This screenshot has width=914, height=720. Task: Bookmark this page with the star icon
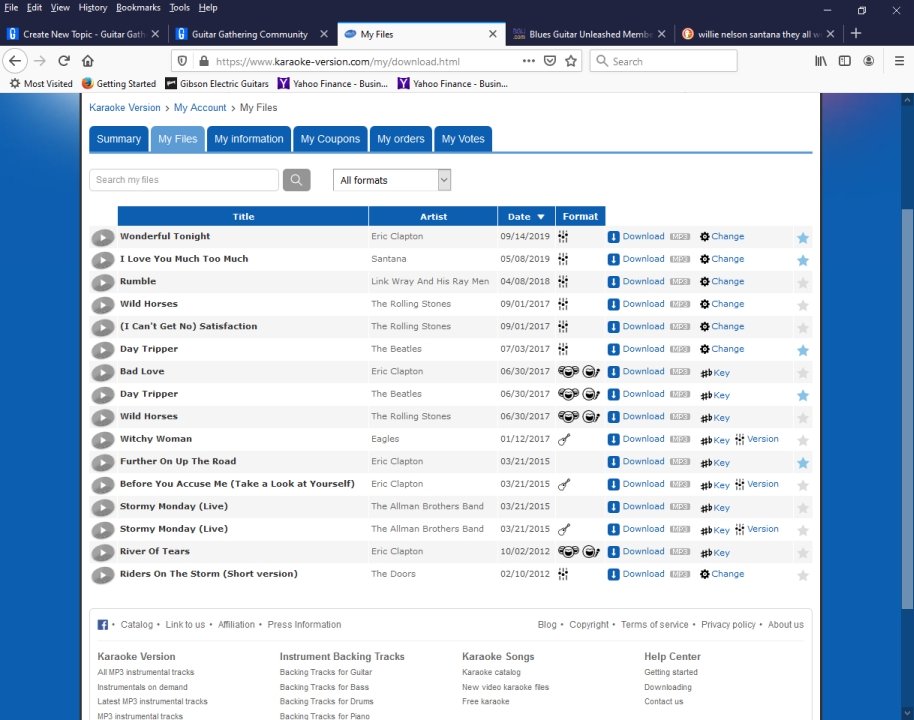[x=571, y=61]
